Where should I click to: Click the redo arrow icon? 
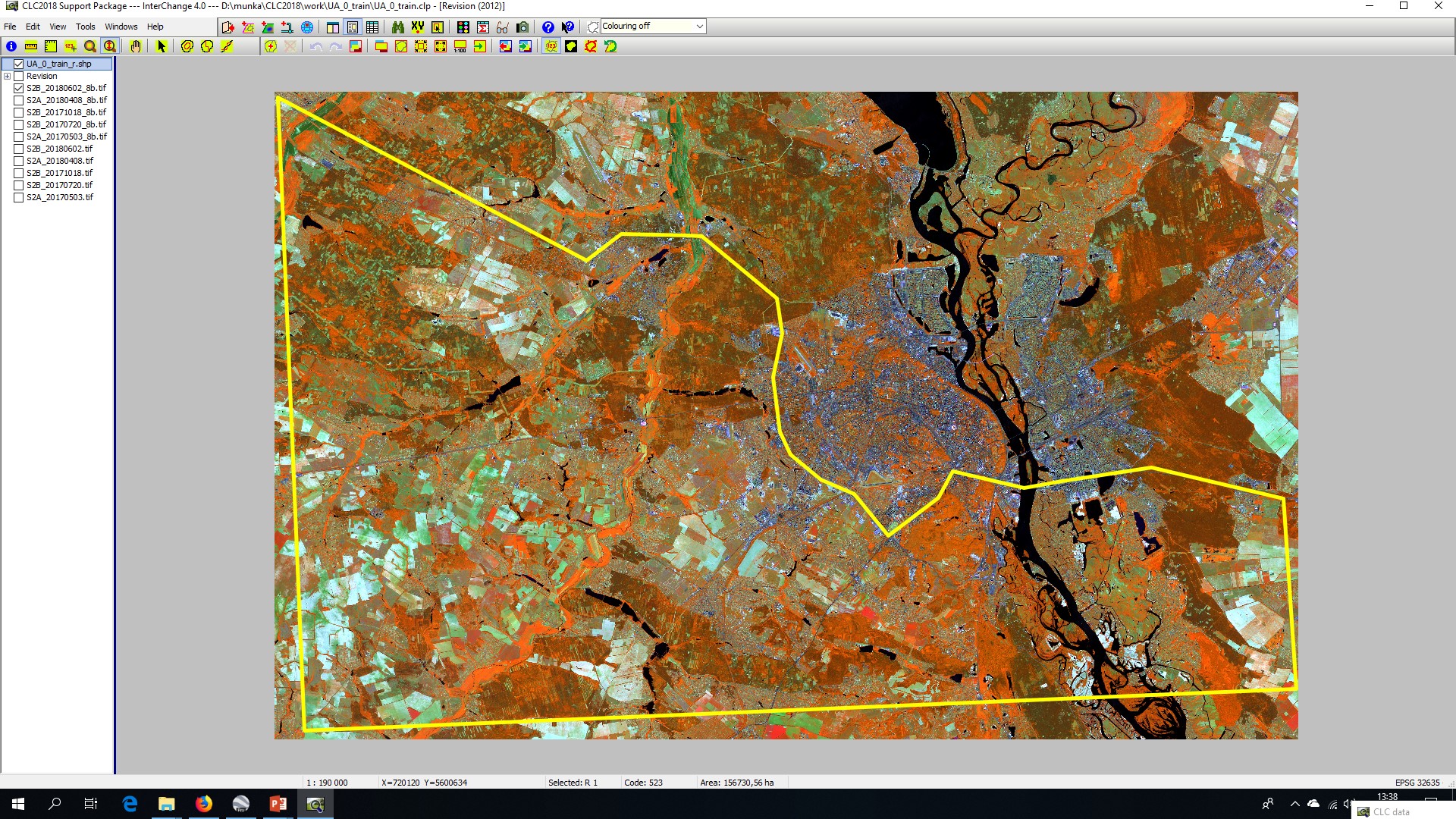point(336,46)
